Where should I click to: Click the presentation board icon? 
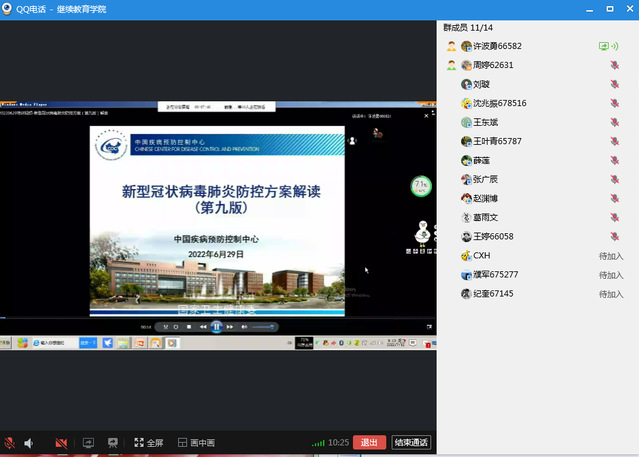pyautogui.click(x=113, y=442)
